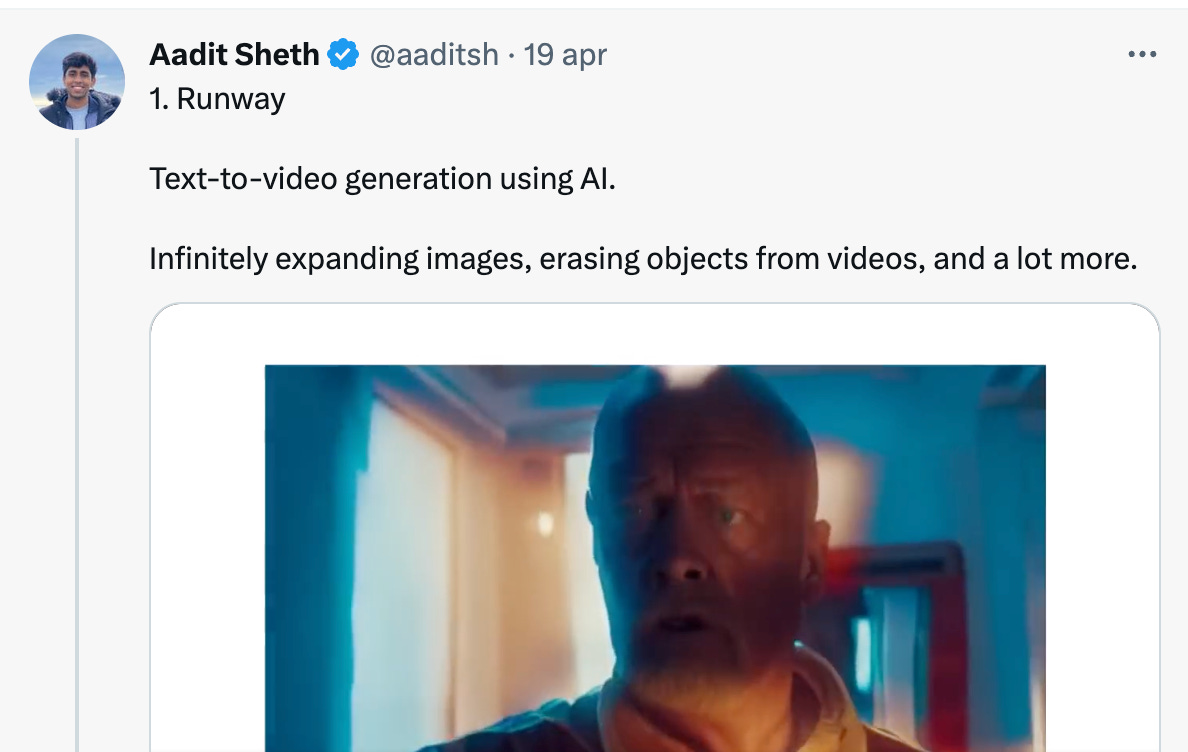Play the Runway video preview
The width and height of the screenshot is (1188, 752).
pos(655,558)
